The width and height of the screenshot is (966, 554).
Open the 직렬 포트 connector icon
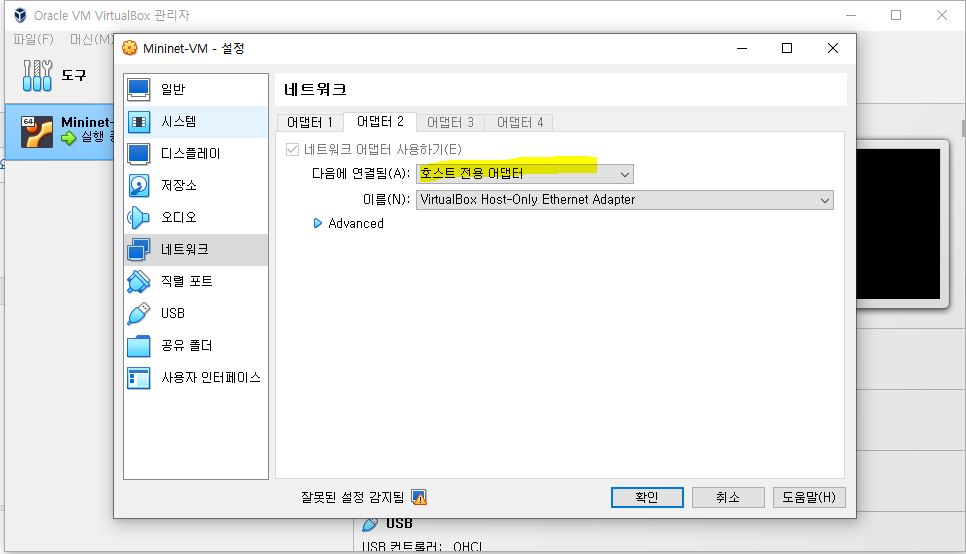[x=139, y=282]
